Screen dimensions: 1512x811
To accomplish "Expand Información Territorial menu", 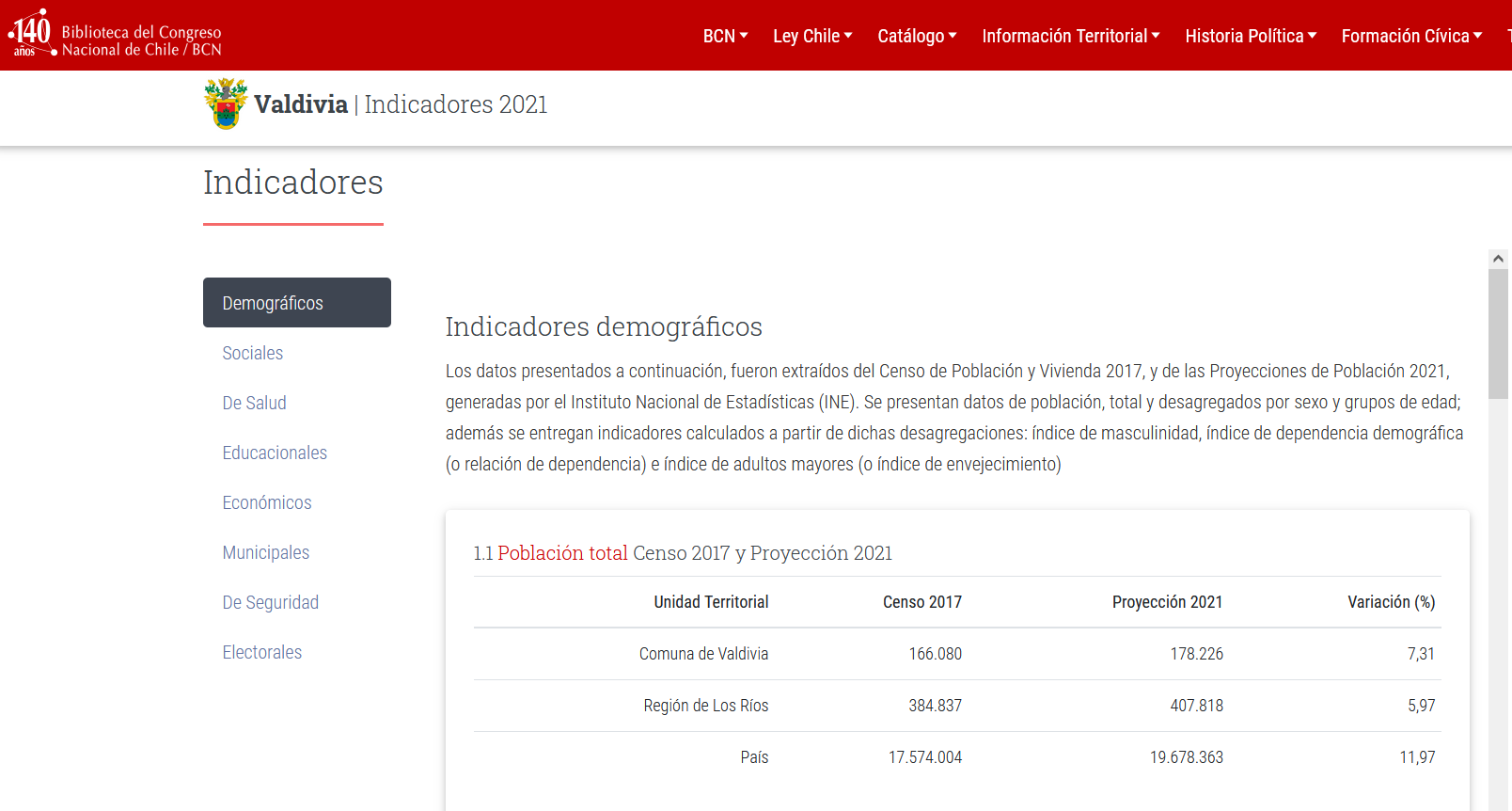I will 1071,36.
